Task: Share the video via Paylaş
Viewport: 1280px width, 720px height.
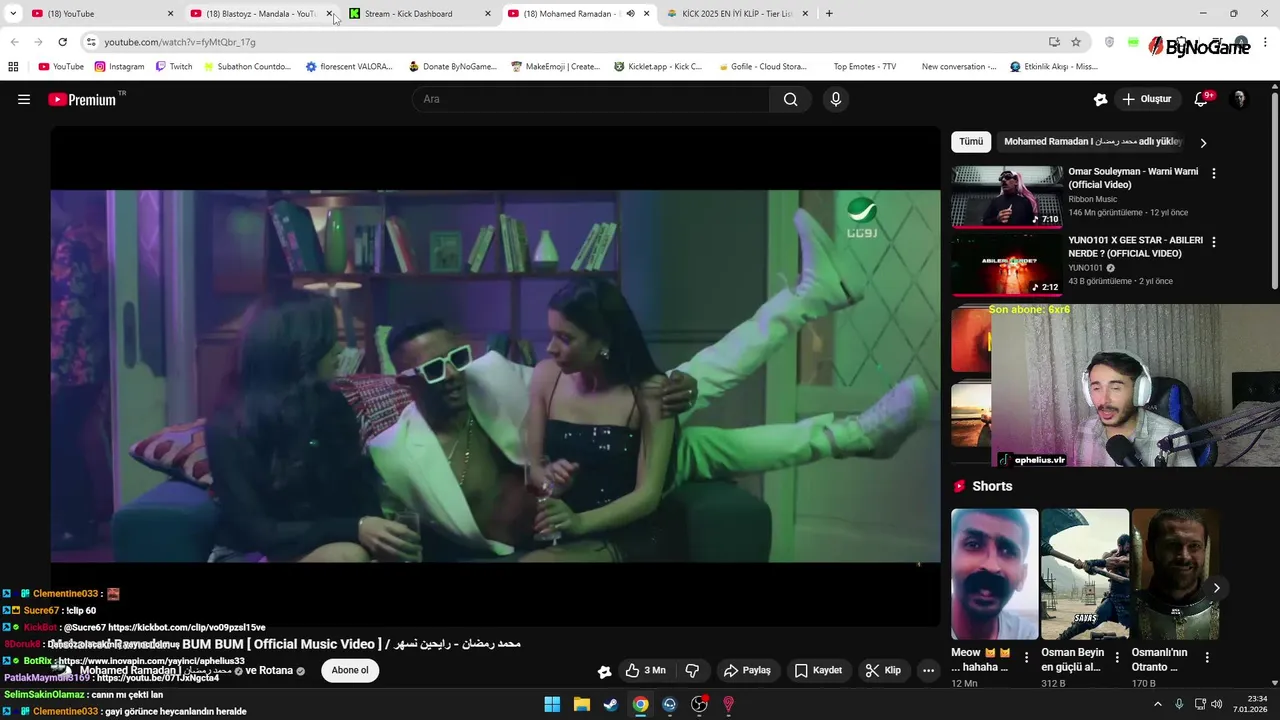Action: click(x=747, y=670)
